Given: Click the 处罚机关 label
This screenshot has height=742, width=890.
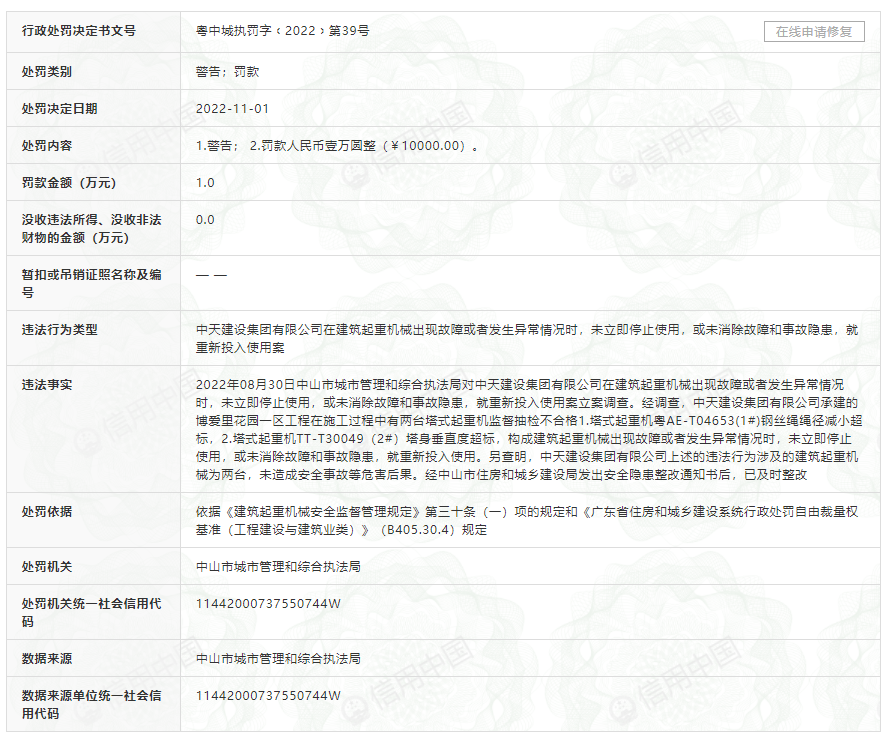Looking at the screenshot, I should pos(47,566).
